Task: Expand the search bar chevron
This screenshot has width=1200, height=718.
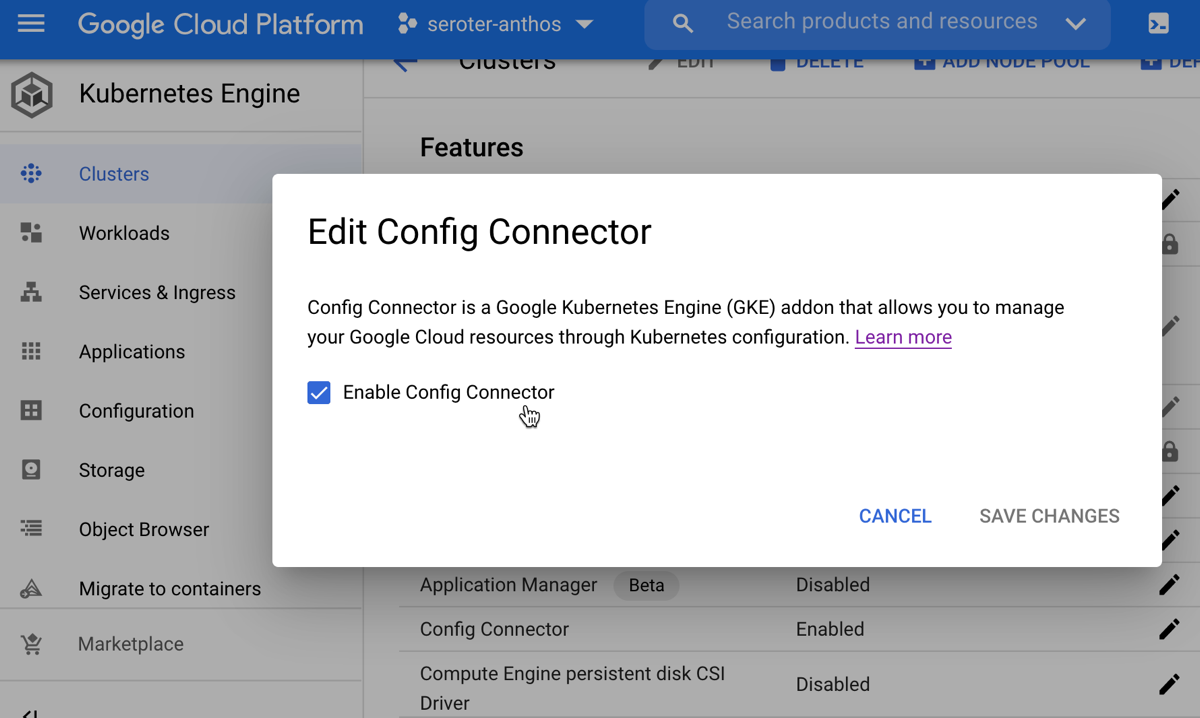Action: (x=1075, y=24)
